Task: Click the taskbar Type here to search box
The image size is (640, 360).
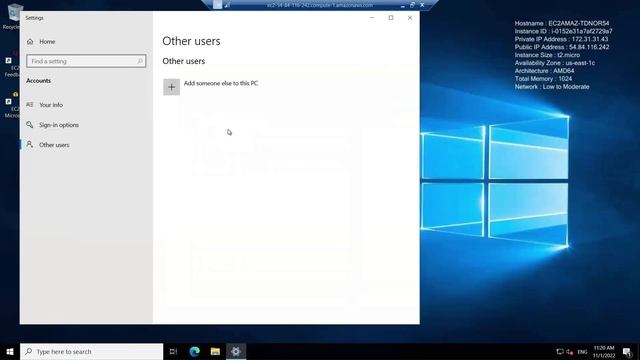Action: click(91, 351)
